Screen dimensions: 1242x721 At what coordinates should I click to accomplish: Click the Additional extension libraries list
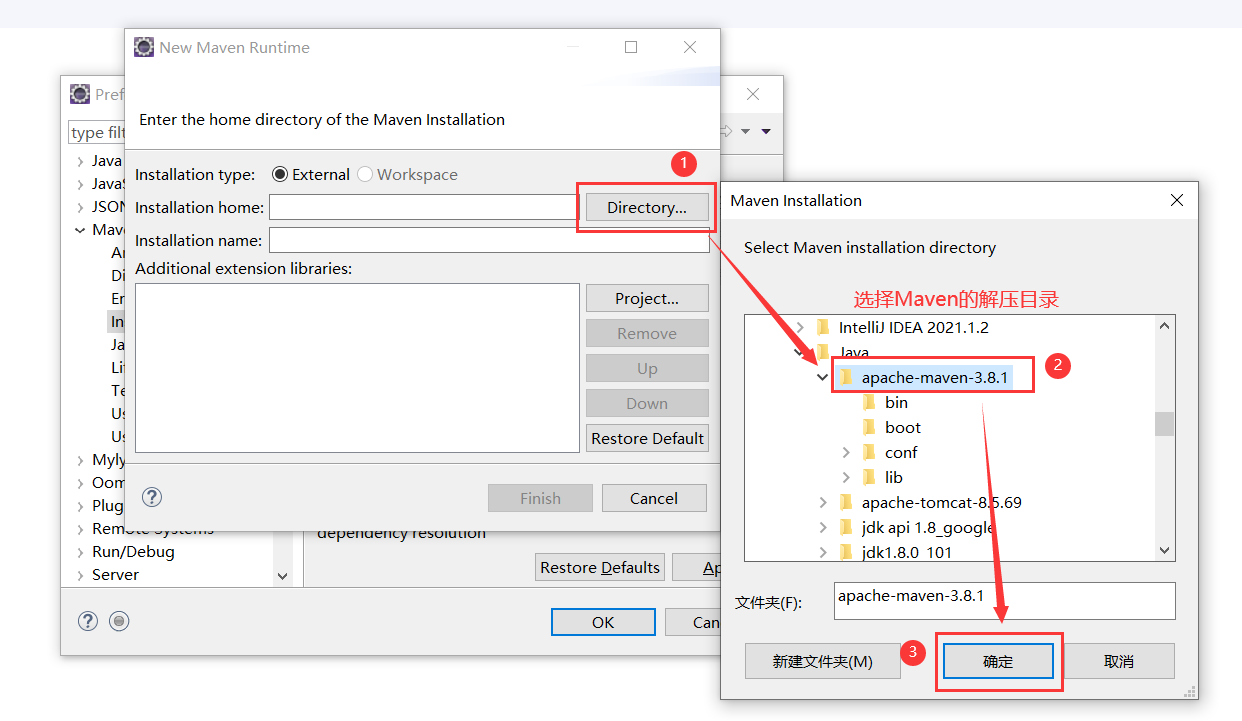coord(357,368)
